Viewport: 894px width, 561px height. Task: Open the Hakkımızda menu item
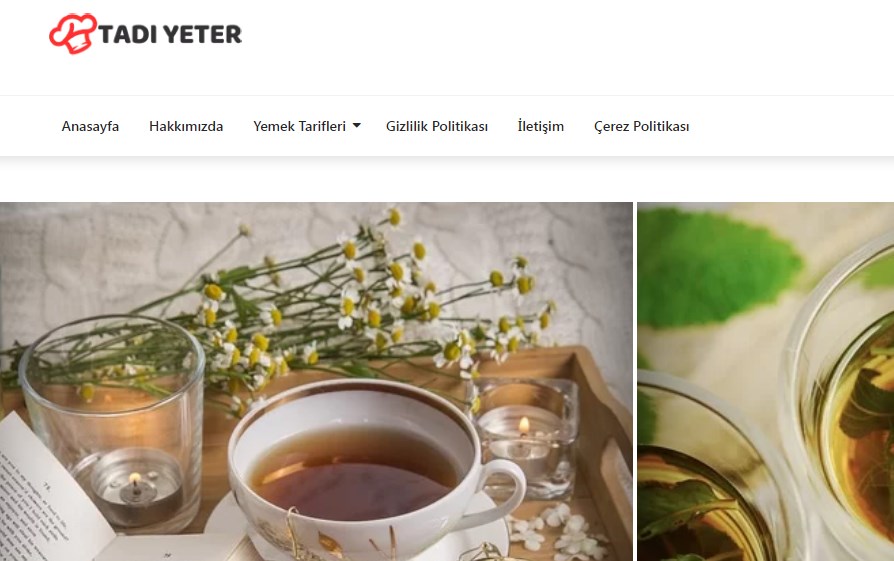(186, 126)
